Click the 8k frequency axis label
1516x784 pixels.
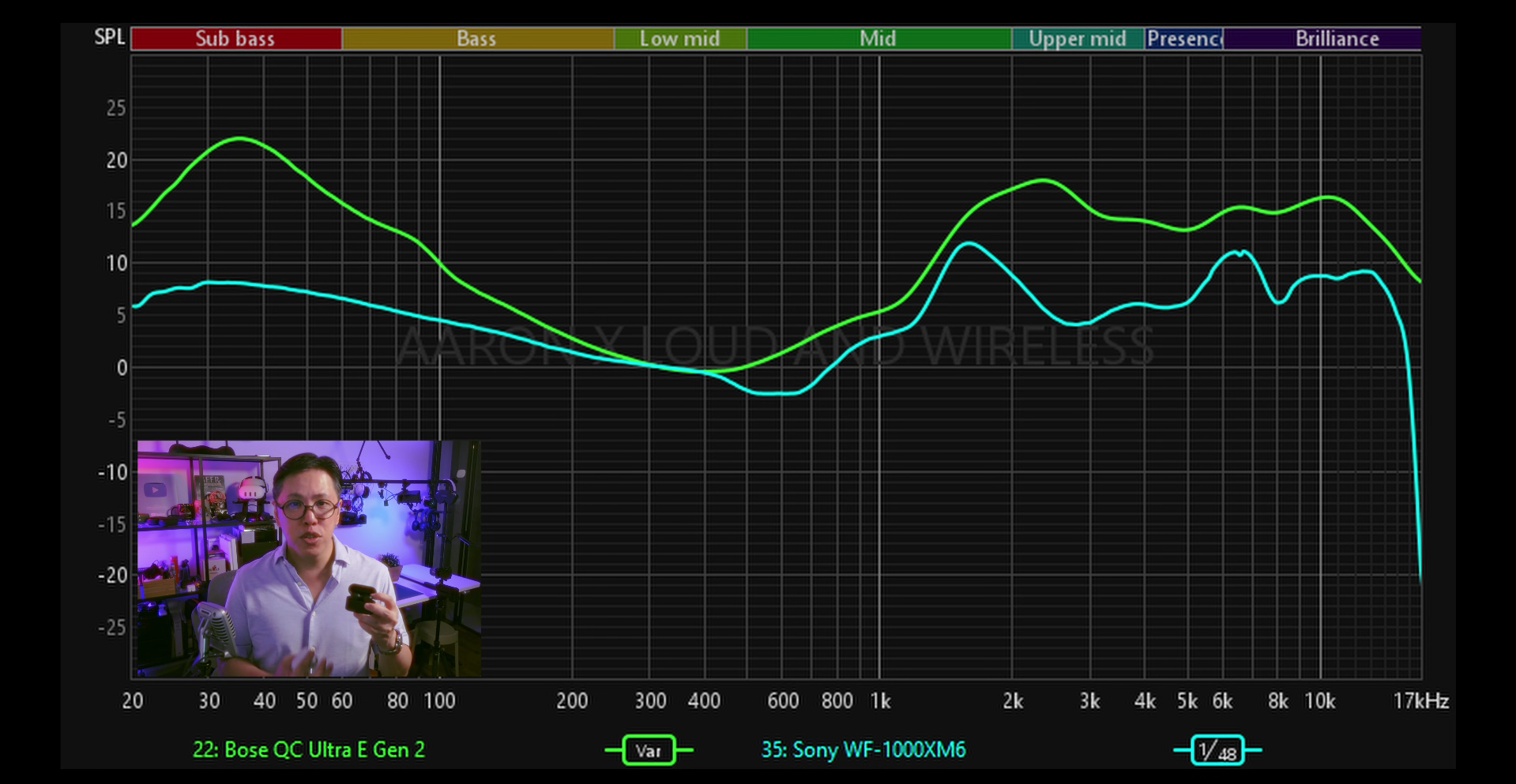(x=1277, y=701)
